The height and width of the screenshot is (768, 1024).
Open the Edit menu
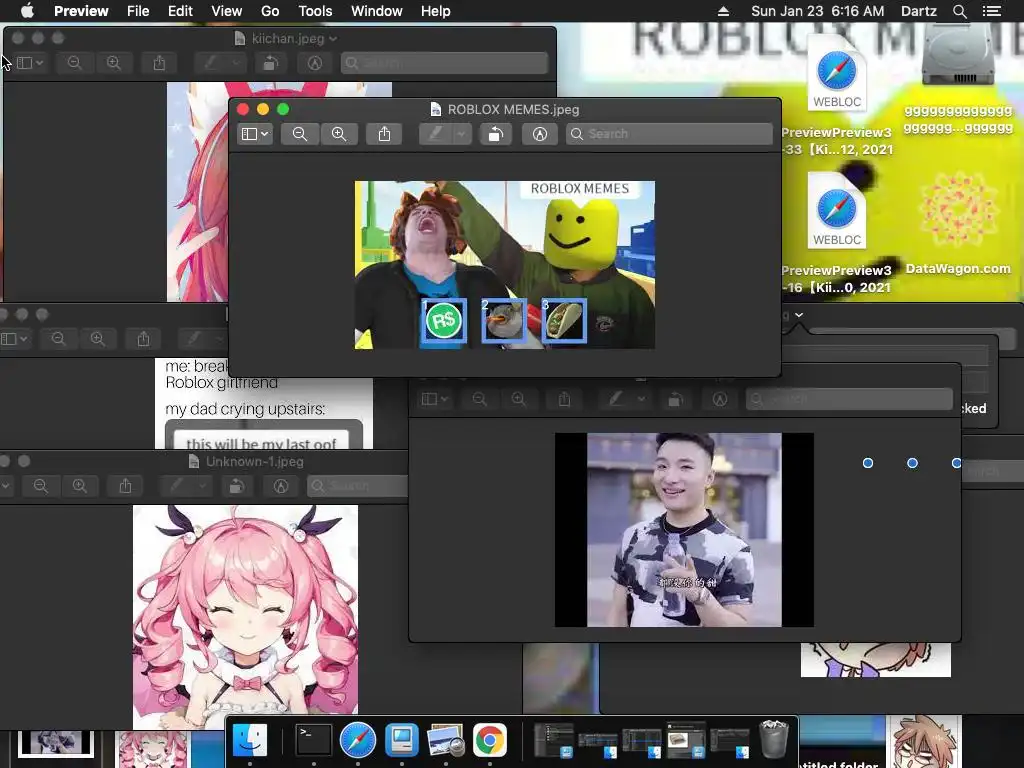180,11
